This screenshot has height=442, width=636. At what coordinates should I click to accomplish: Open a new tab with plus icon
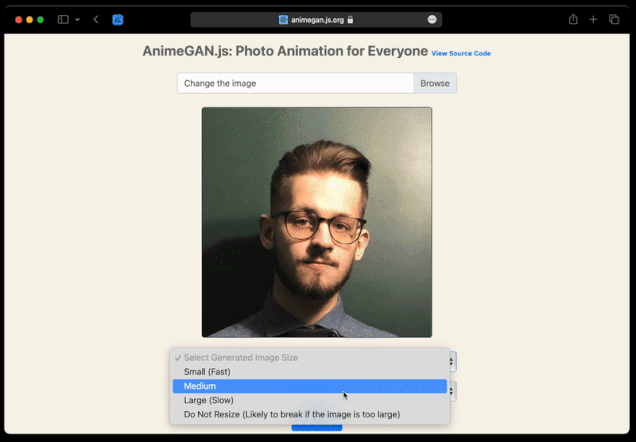click(x=593, y=19)
